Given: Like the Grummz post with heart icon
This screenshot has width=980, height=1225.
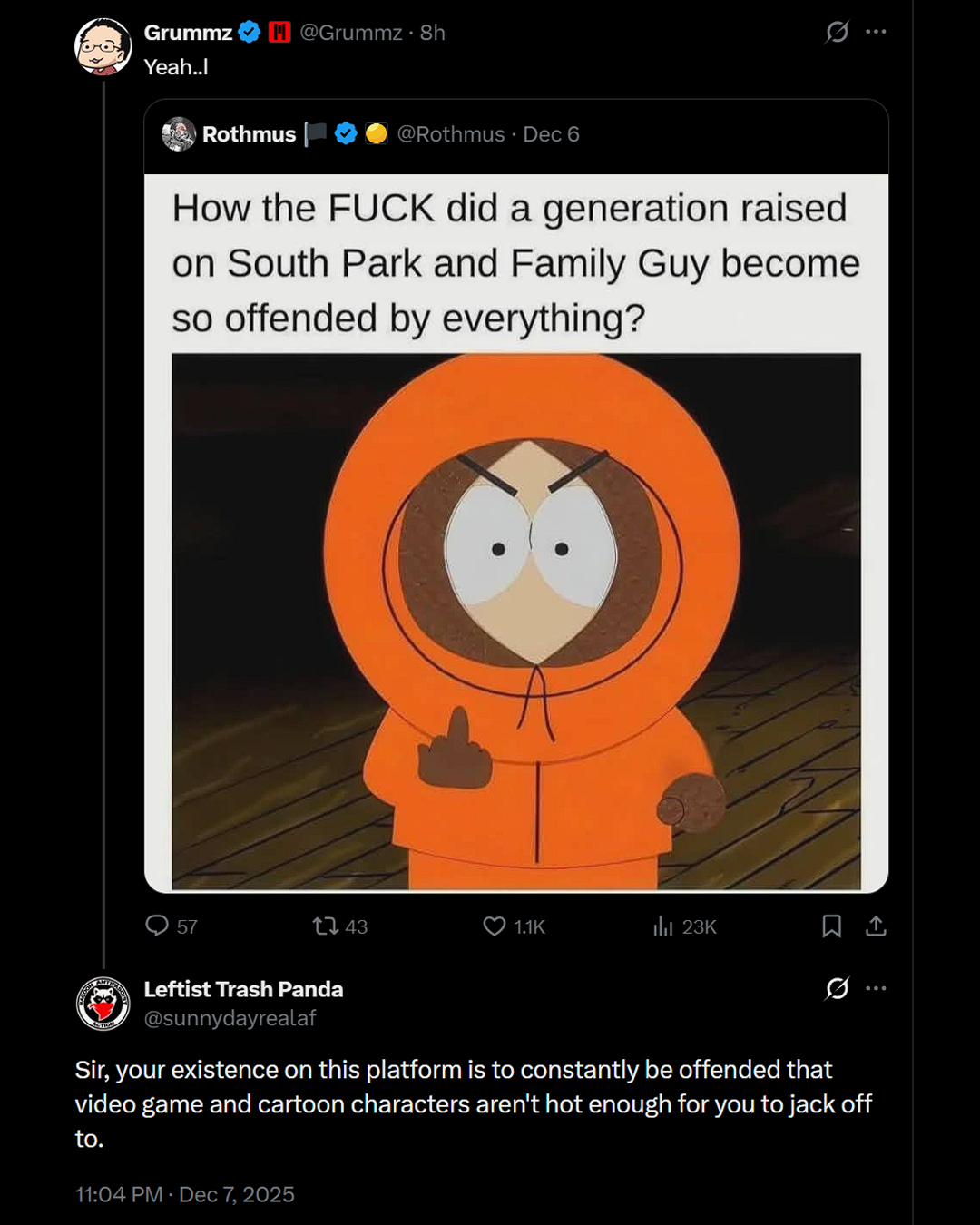Looking at the screenshot, I should 495,926.
